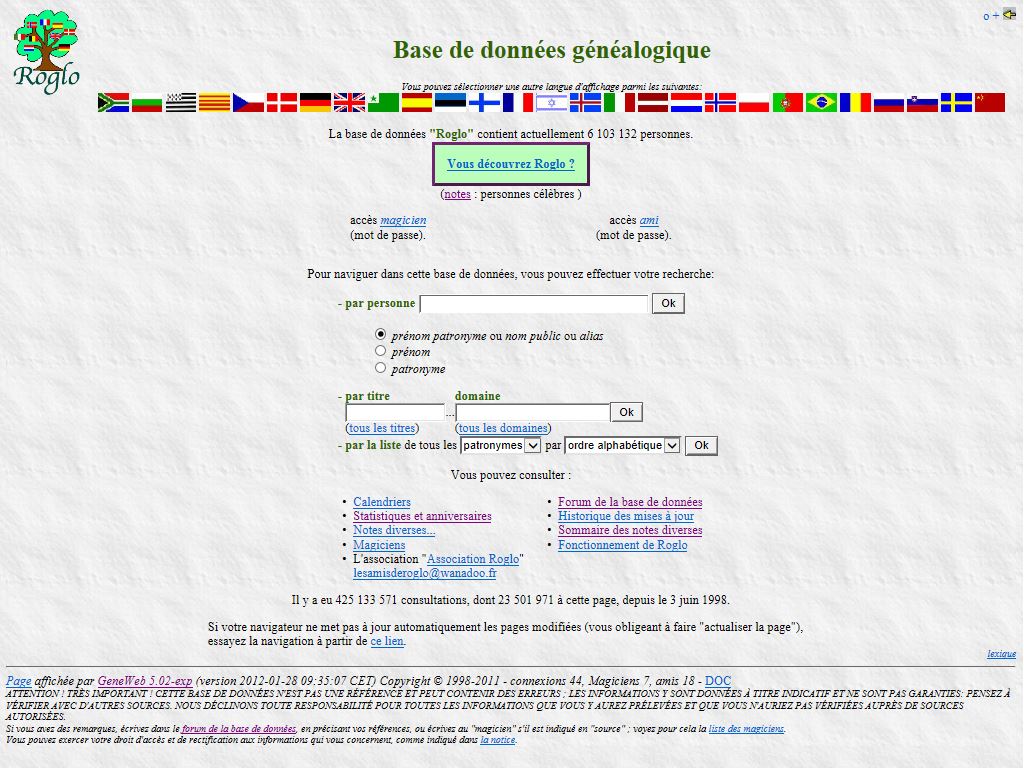Select the Finnish flag
1024x768 pixels.
[485, 103]
